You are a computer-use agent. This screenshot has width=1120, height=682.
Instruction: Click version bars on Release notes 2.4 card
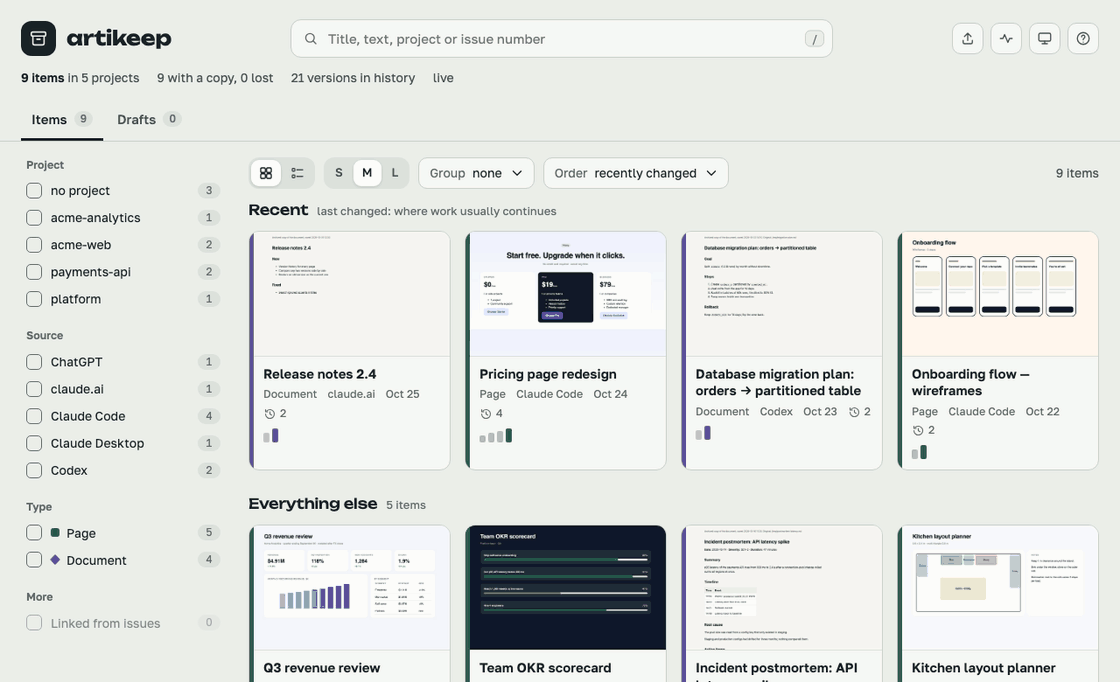(x=271, y=436)
